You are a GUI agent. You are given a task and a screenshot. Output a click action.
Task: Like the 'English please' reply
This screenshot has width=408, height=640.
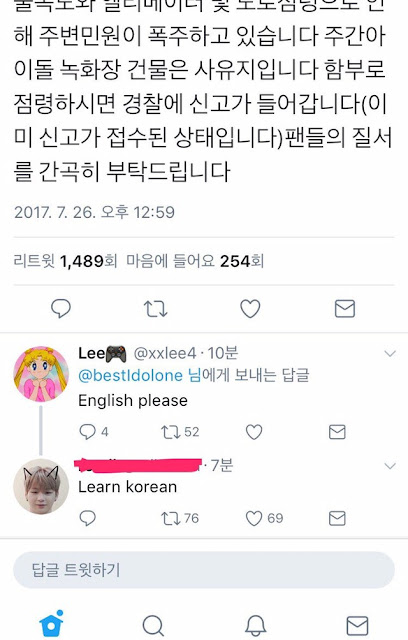[x=254, y=432]
